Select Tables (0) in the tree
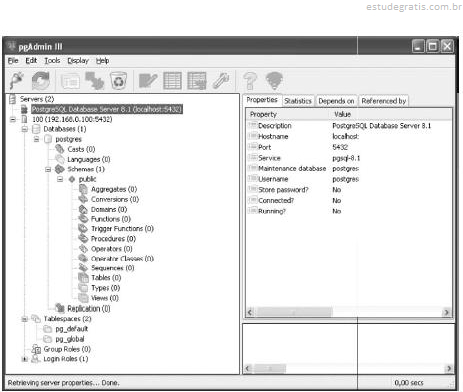Viewport: 463px width, 392px height. [106, 278]
